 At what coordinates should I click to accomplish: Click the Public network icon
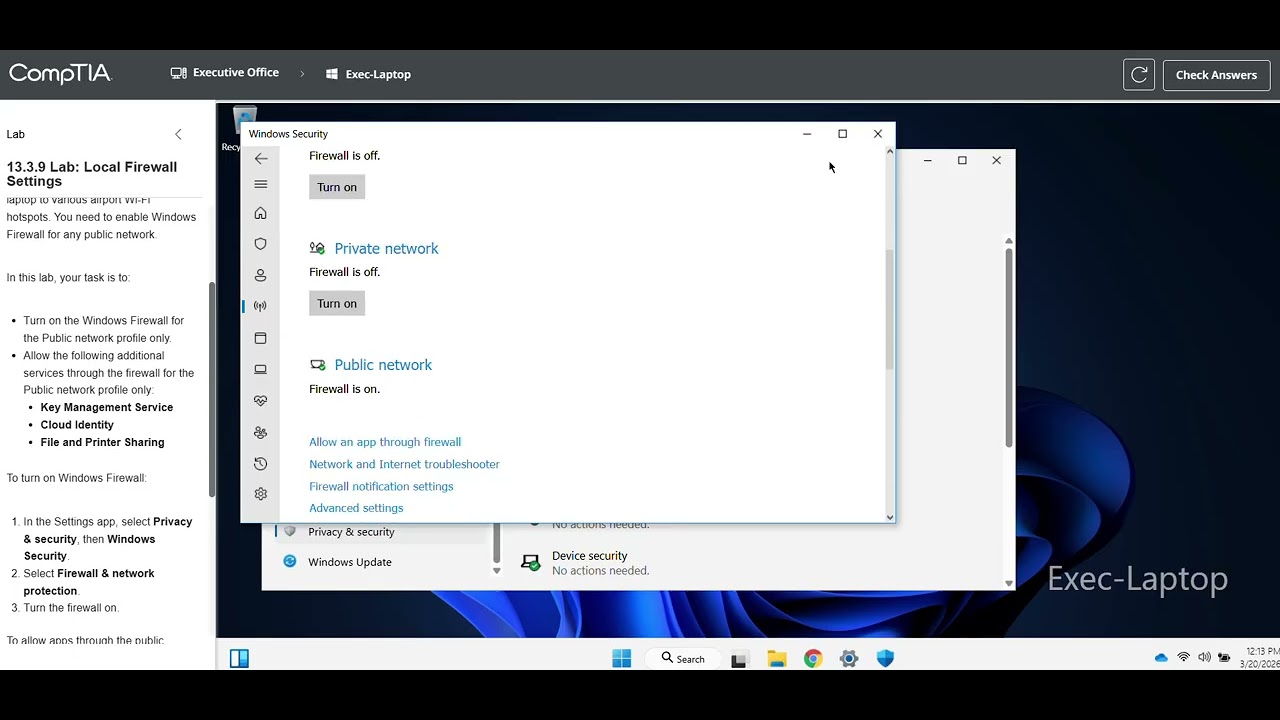pos(317,365)
